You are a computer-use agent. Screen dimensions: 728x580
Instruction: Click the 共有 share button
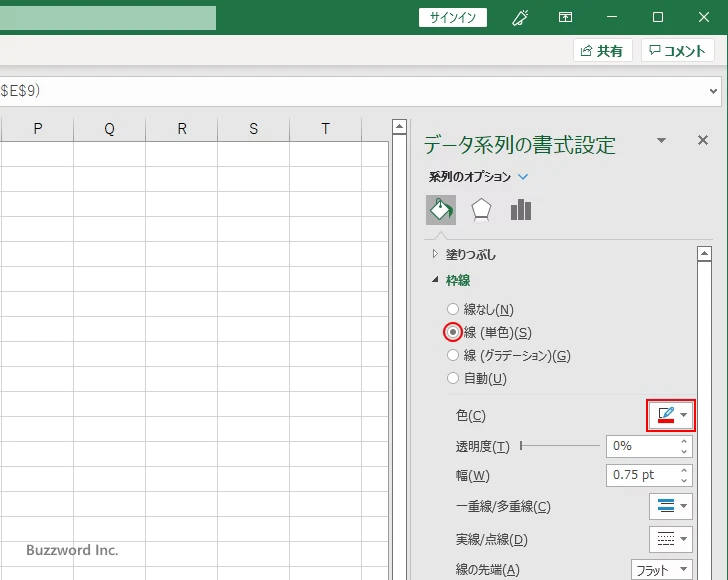coord(603,51)
